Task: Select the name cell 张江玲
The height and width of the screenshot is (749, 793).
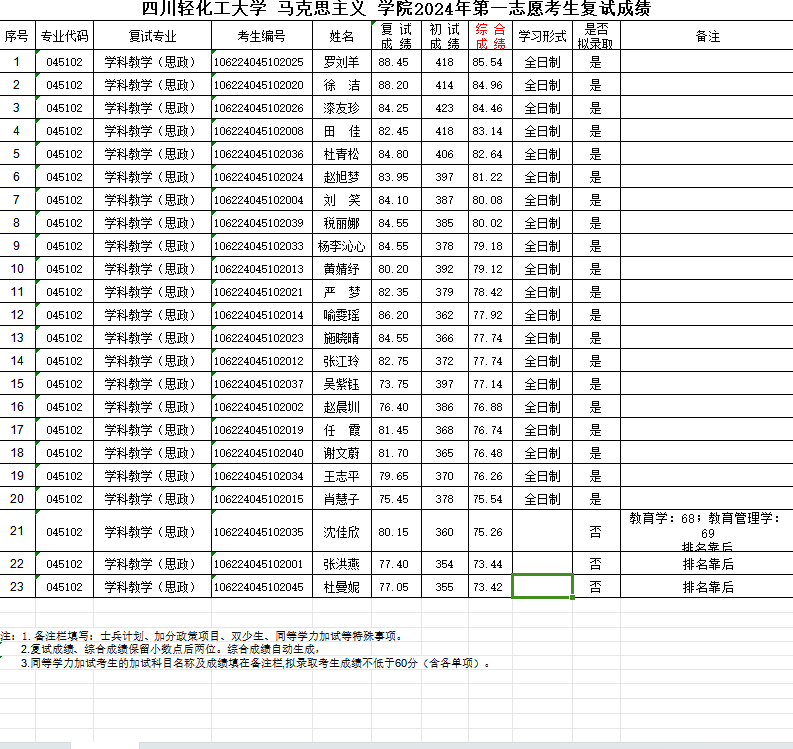Action: (x=342, y=361)
